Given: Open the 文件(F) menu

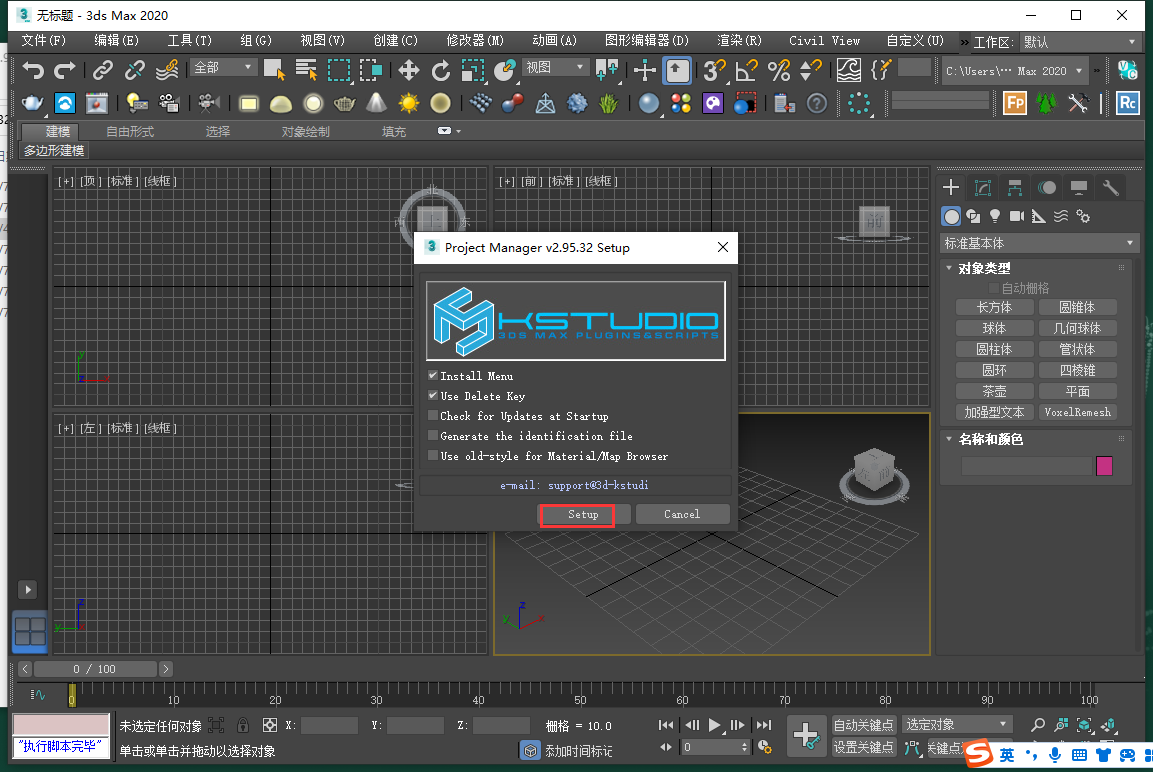Looking at the screenshot, I should (43, 40).
